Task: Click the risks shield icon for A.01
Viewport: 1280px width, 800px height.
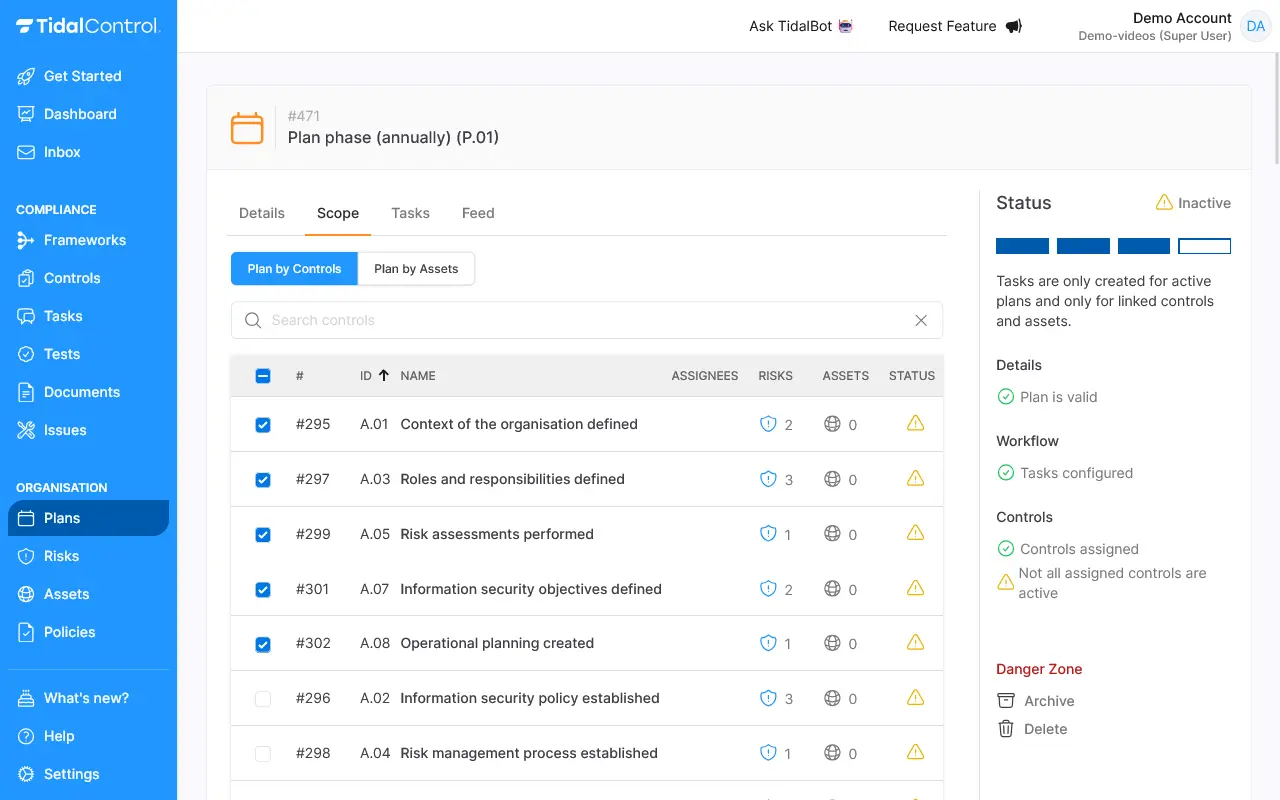Action: 768,424
